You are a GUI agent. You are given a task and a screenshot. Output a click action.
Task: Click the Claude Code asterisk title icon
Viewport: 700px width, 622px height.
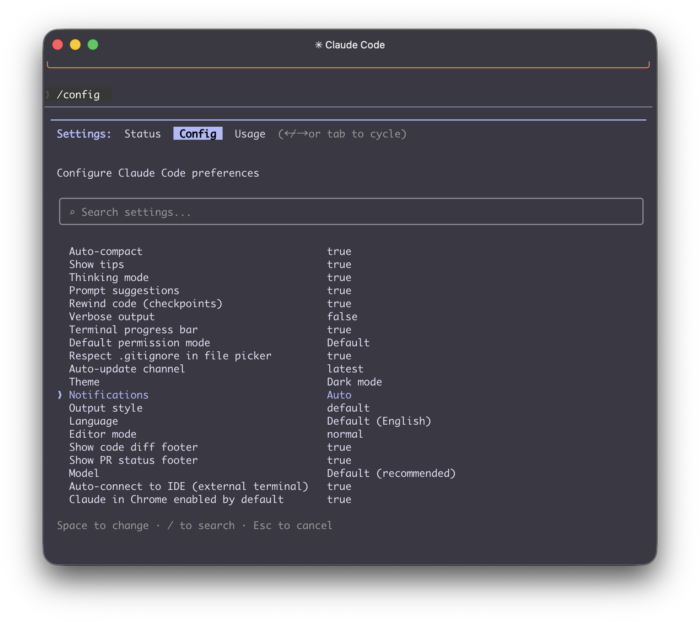pyautogui.click(x=318, y=45)
